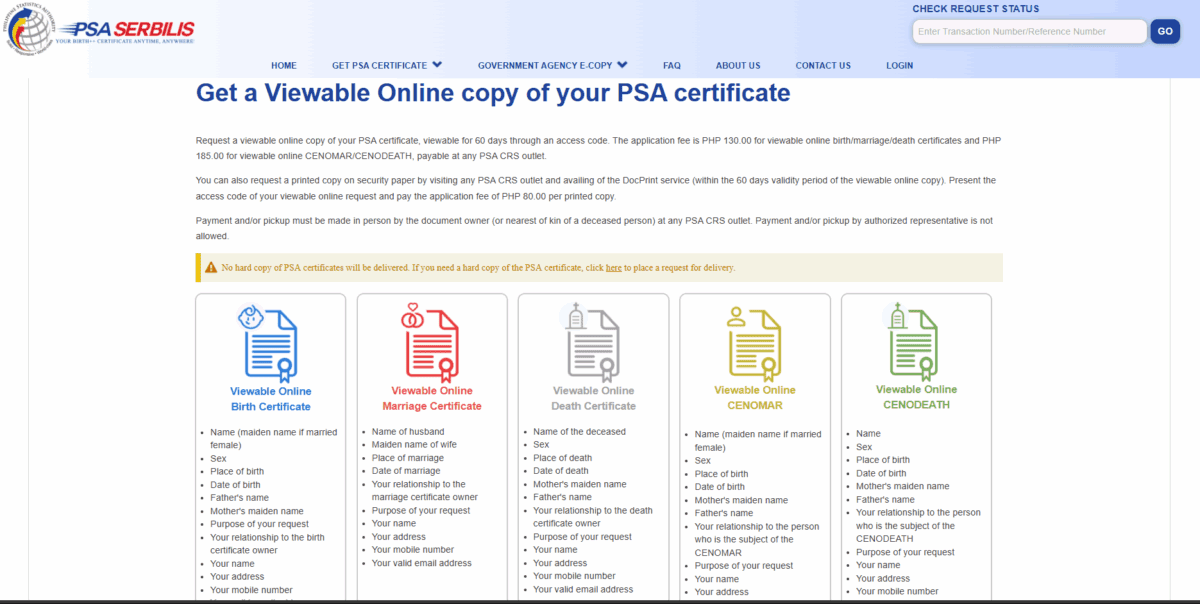The image size is (1200, 604).
Task: Click the Birth Certificate document icon
Action: [270, 343]
